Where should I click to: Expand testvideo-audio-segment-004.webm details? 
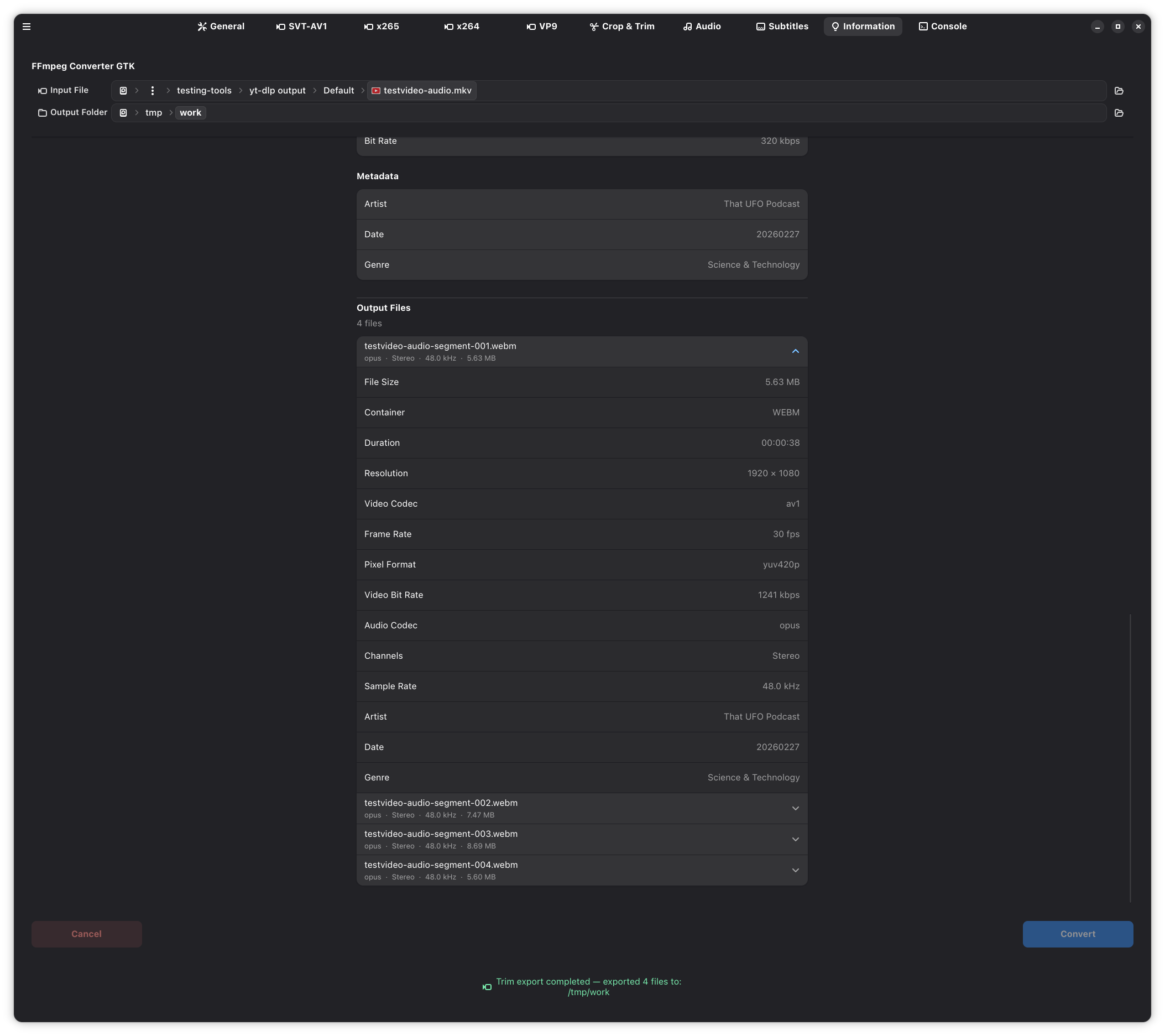(x=795, y=870)
